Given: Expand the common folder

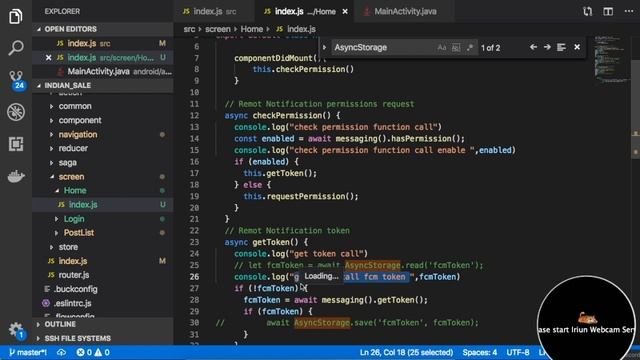Looking at the screenshot, I should [51, 106].
